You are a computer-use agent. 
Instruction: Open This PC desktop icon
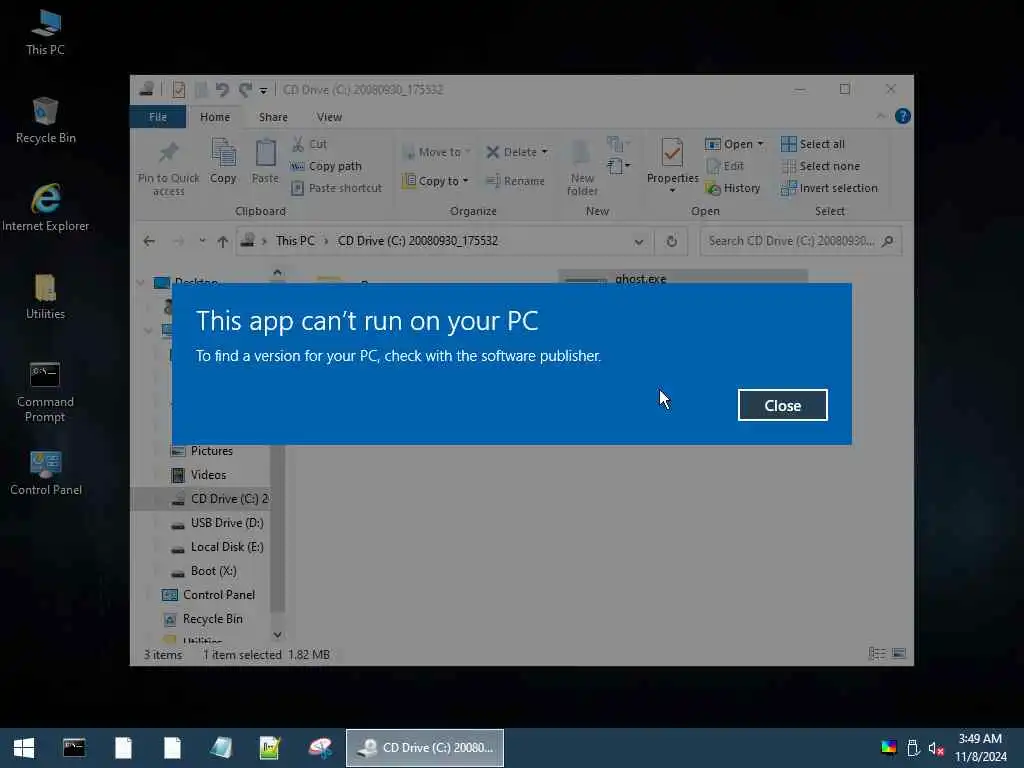click(x=45, y=33)
